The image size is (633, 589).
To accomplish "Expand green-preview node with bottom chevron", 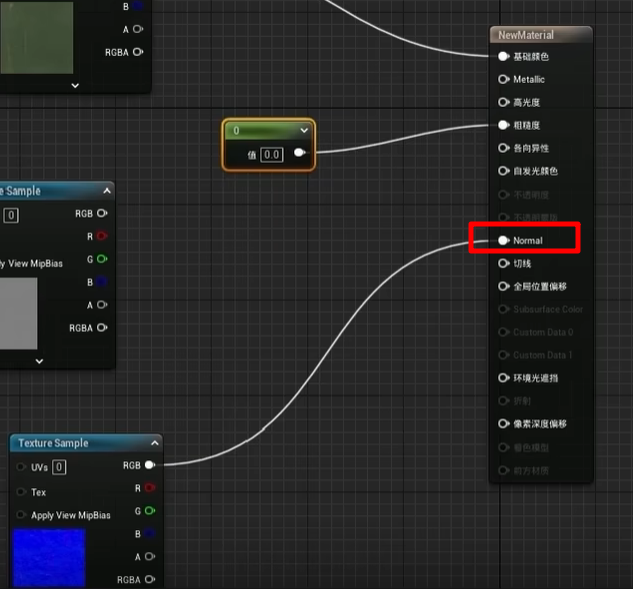I will pyautogui.click(x=75, y=86).
